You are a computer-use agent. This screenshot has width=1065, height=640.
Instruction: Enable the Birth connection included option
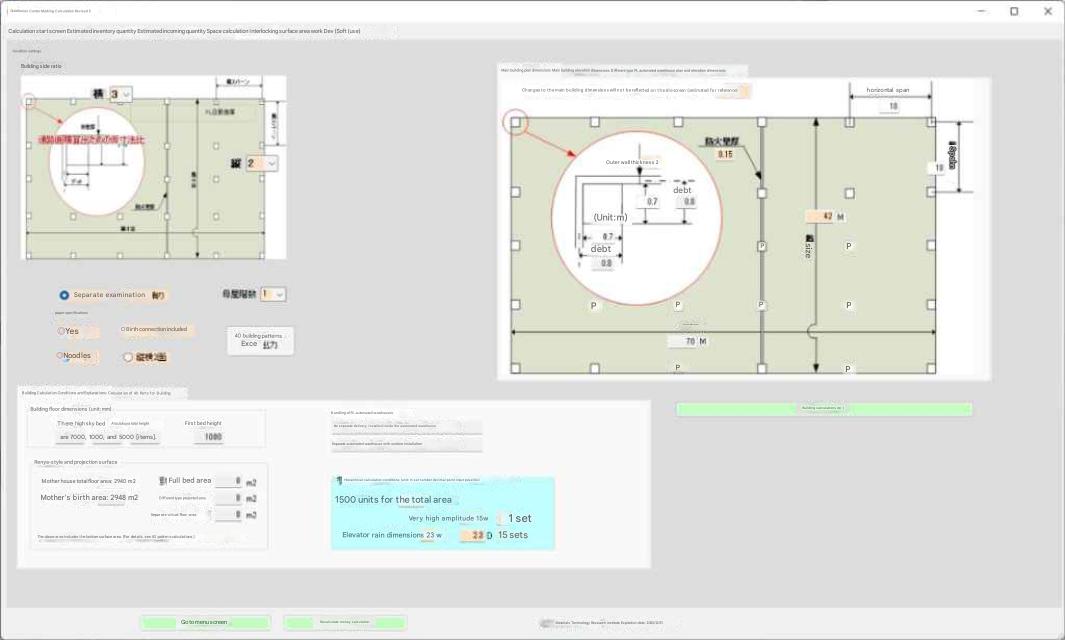[123, 329]
